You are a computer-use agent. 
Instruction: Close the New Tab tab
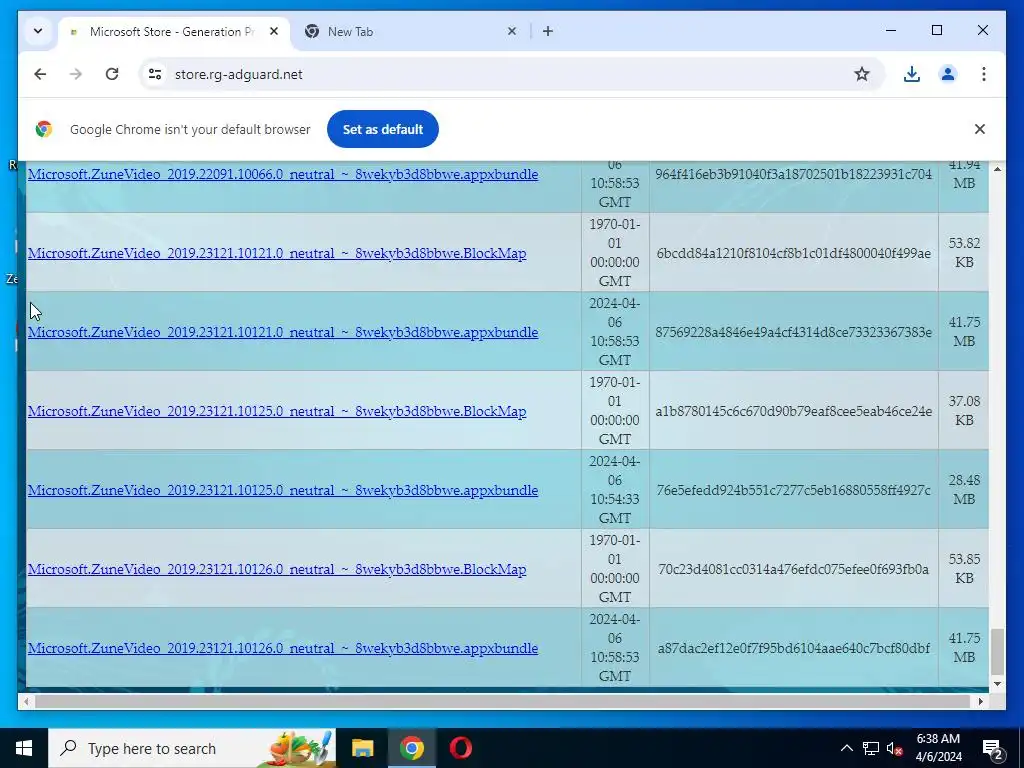tap(512, 31)
